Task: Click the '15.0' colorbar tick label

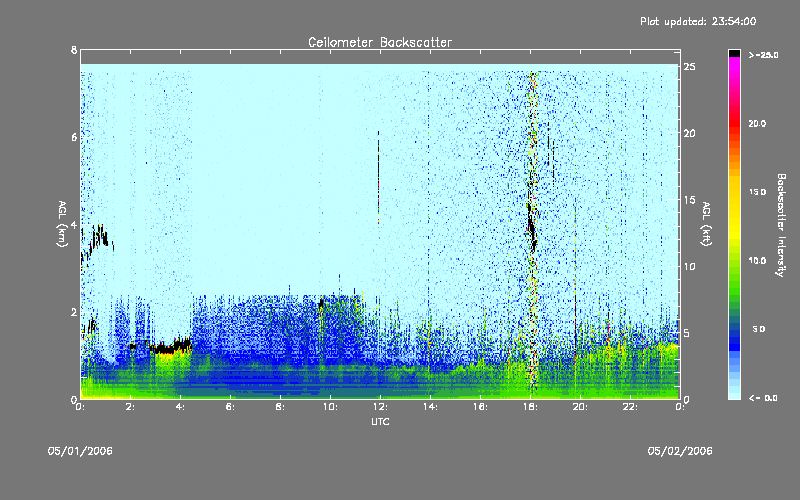Action: [x=757, y=192]
